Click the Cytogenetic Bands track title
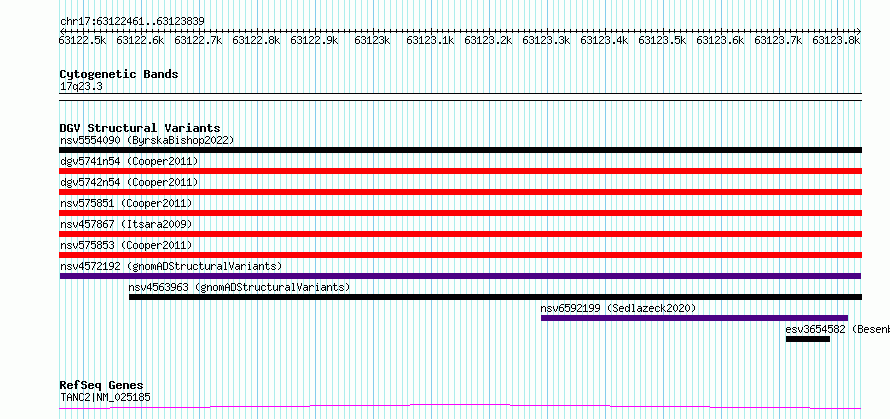Viewport: 890px width, 419px height. point(119,74)
